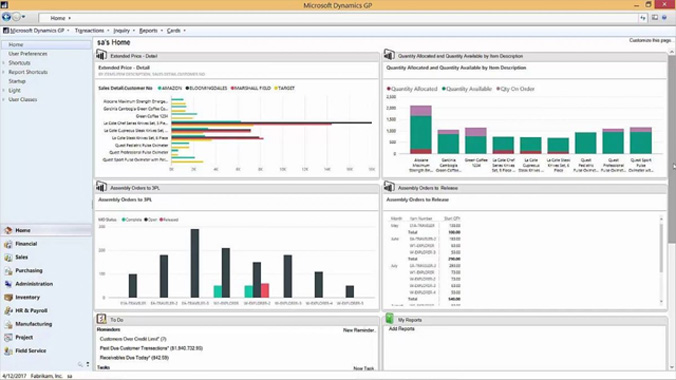Open the Sales module icon
The image size is (676, 380).
point(8,258)
